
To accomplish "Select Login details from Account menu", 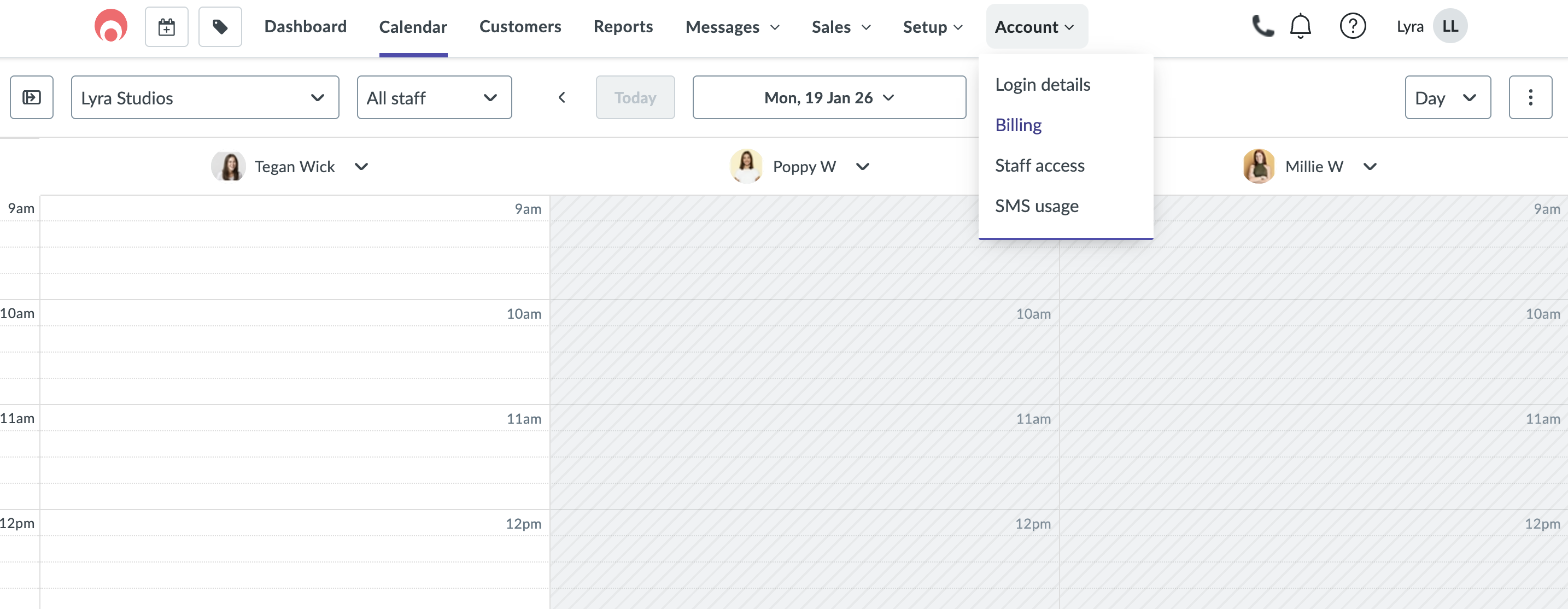I will [x=1043, y=85].
